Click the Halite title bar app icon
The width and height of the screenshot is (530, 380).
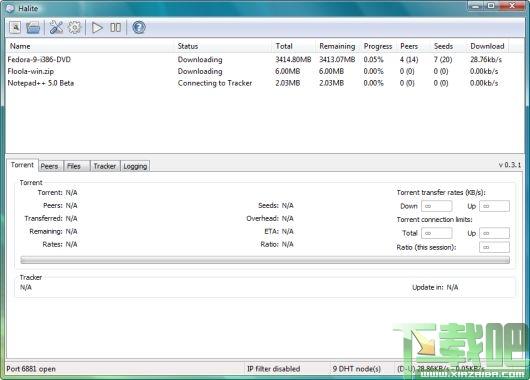10,8
